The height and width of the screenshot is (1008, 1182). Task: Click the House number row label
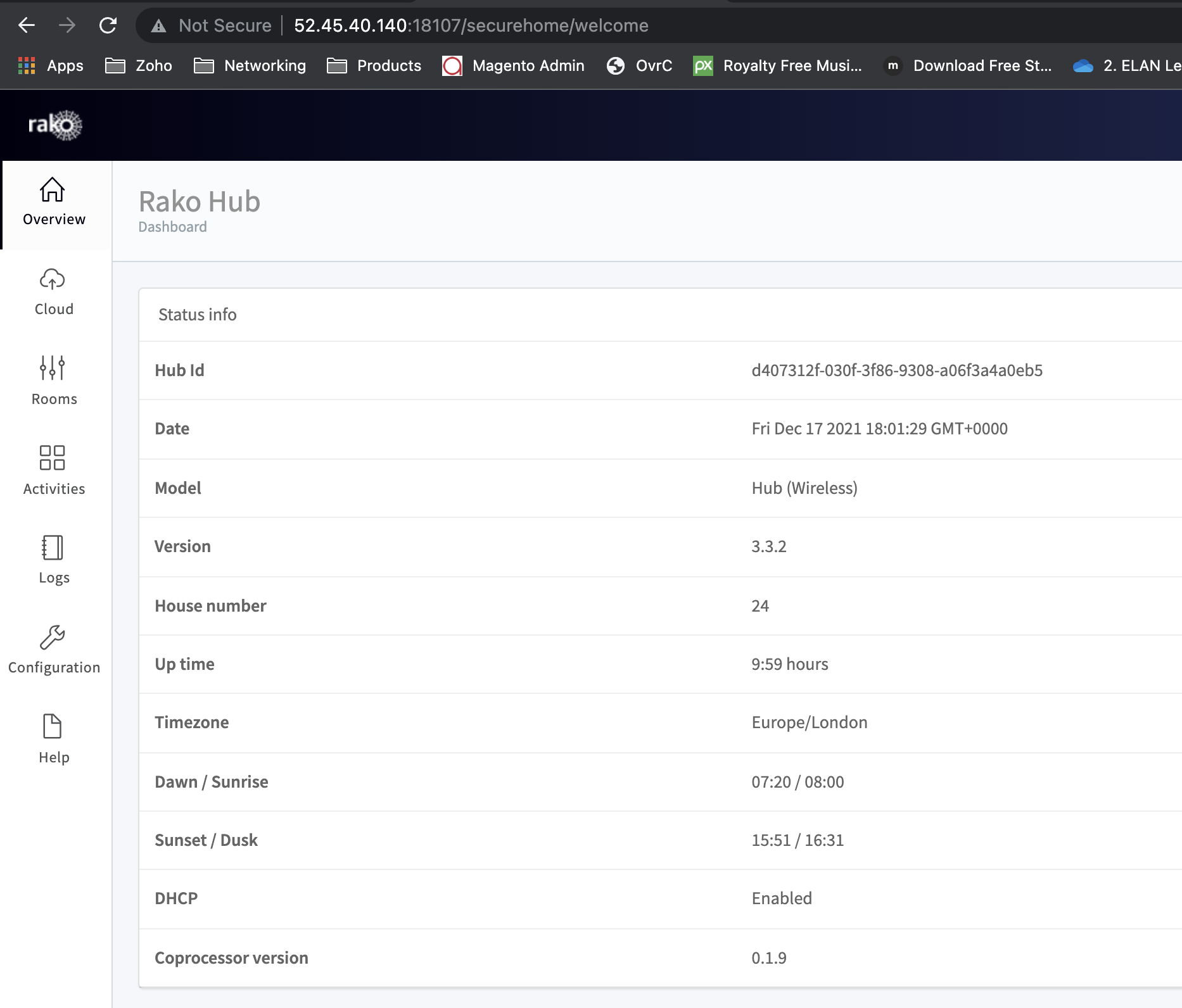211,606
